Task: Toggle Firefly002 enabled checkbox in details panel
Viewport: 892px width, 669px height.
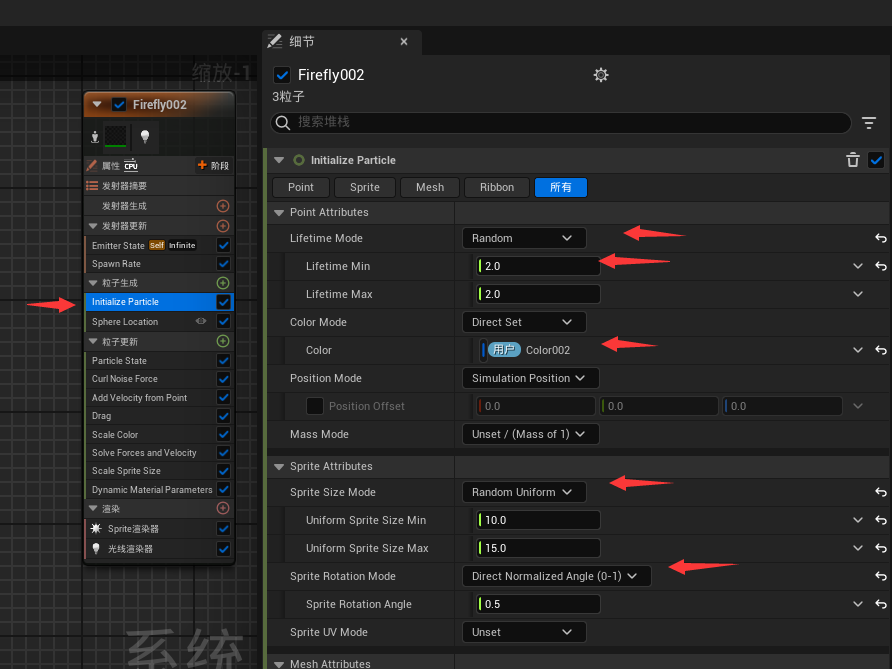Action: click(x=282, y=75)
